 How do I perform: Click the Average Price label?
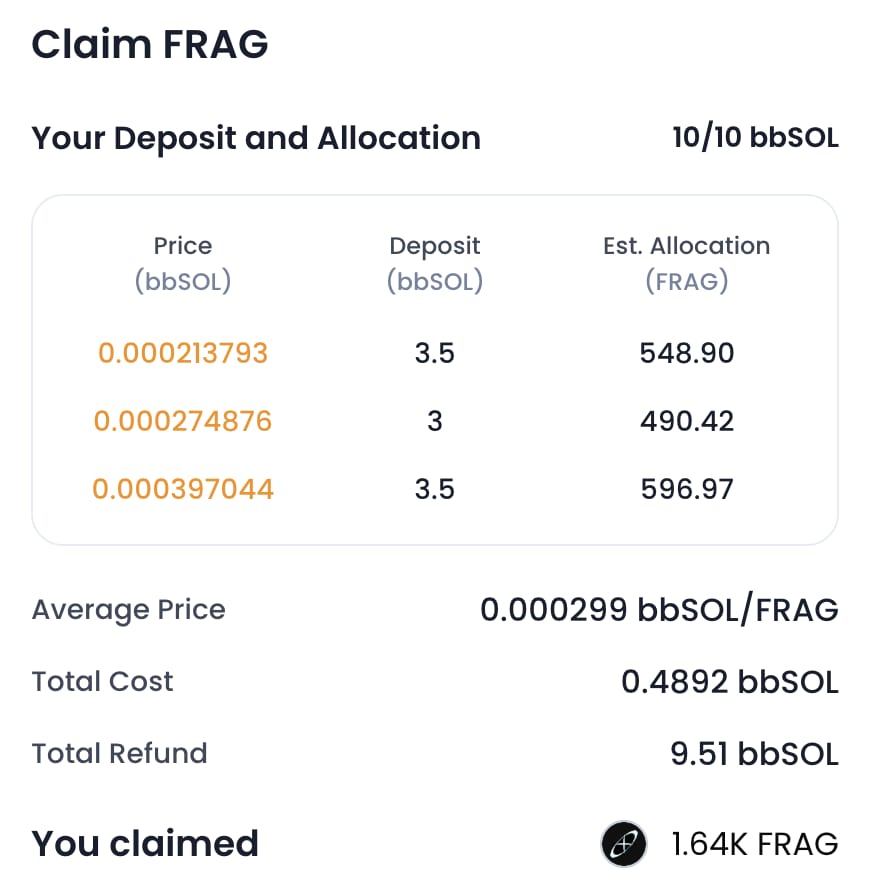click(x=129, y=610)
